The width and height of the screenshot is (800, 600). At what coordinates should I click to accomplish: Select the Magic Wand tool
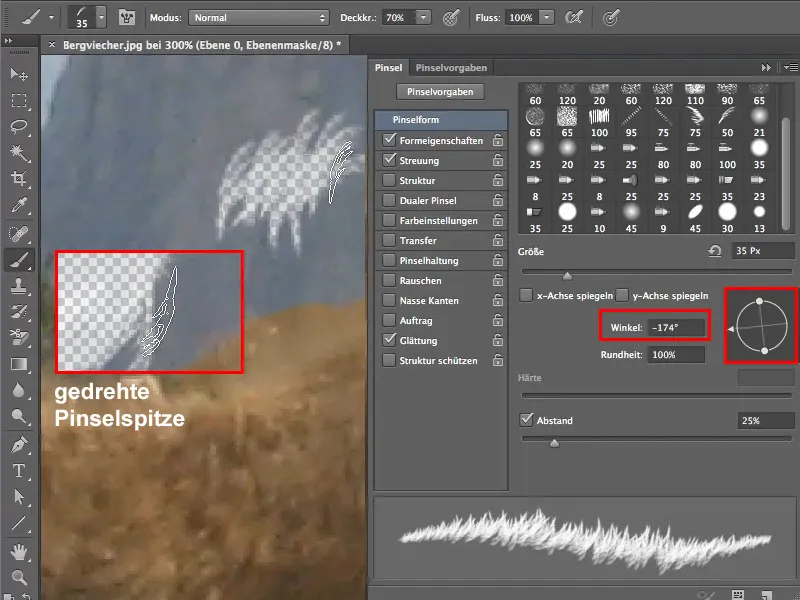click(19, 153)
